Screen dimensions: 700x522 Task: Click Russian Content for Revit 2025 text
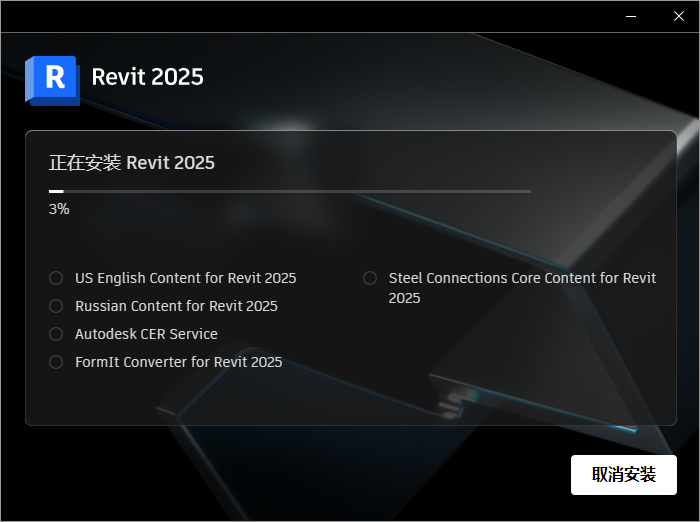(176, 306)
